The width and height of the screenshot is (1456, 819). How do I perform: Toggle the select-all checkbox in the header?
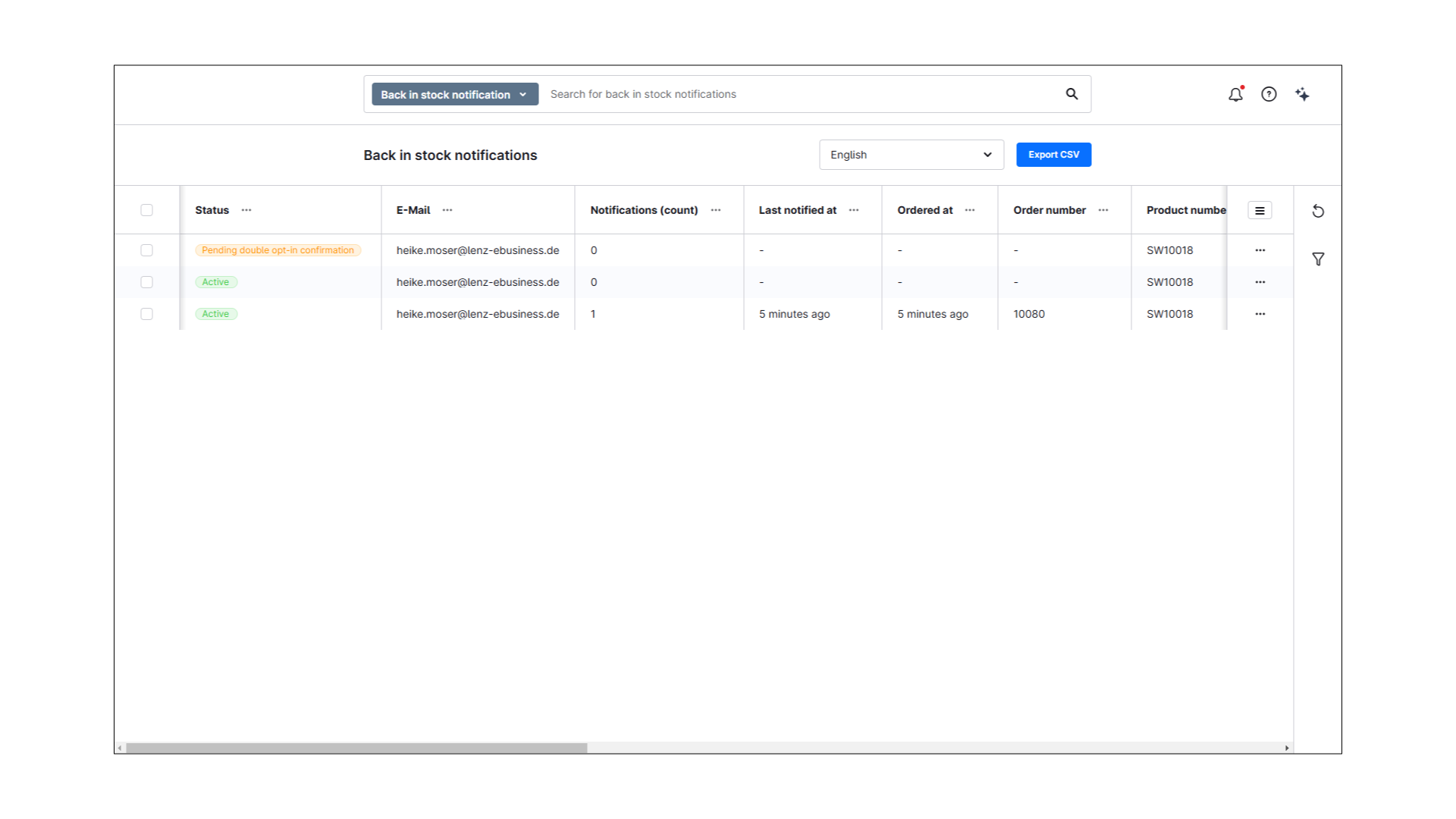pyautogui.click(x=147, y=210)
